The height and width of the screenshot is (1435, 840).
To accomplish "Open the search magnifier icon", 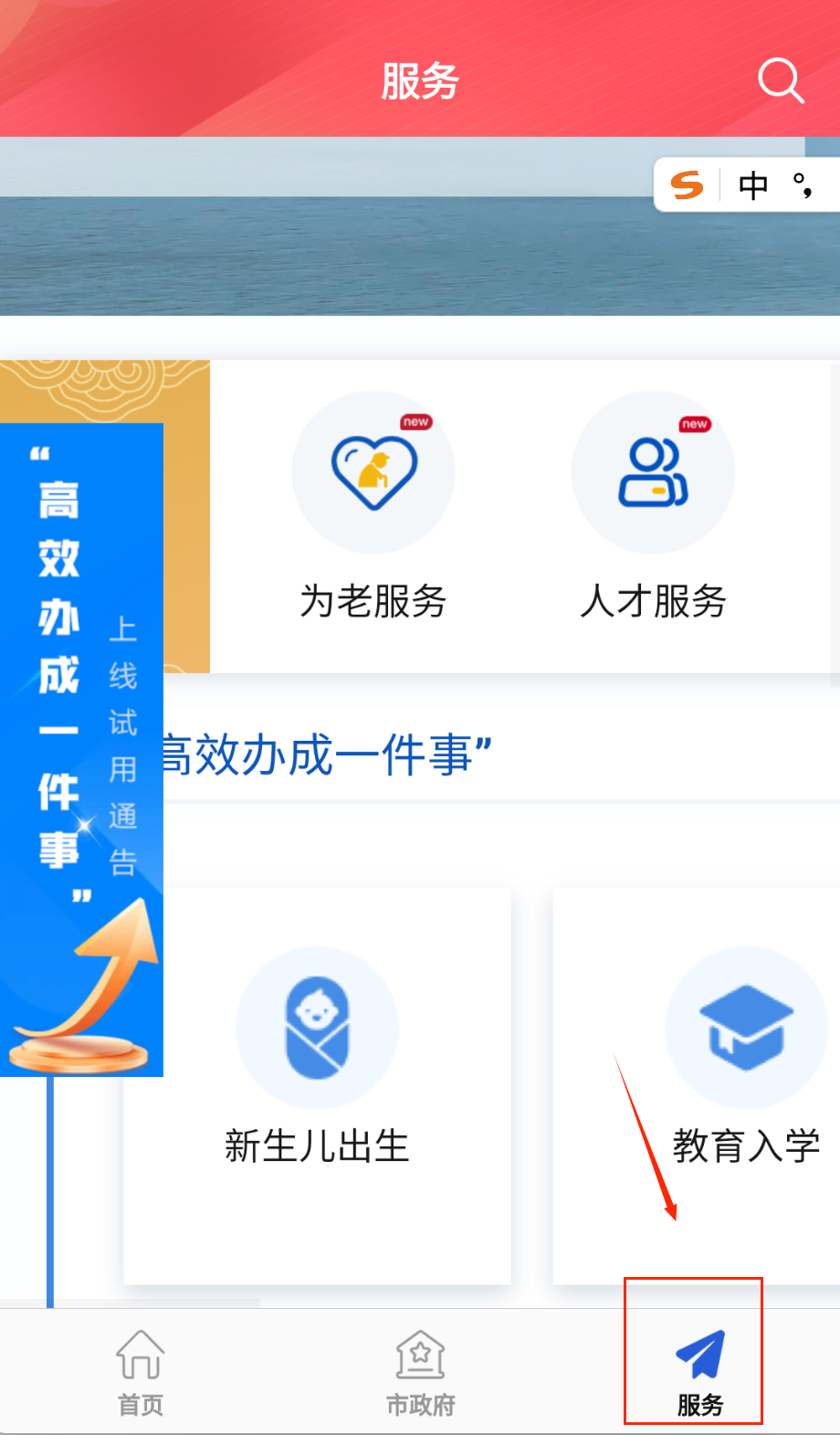I will [782, 81].
